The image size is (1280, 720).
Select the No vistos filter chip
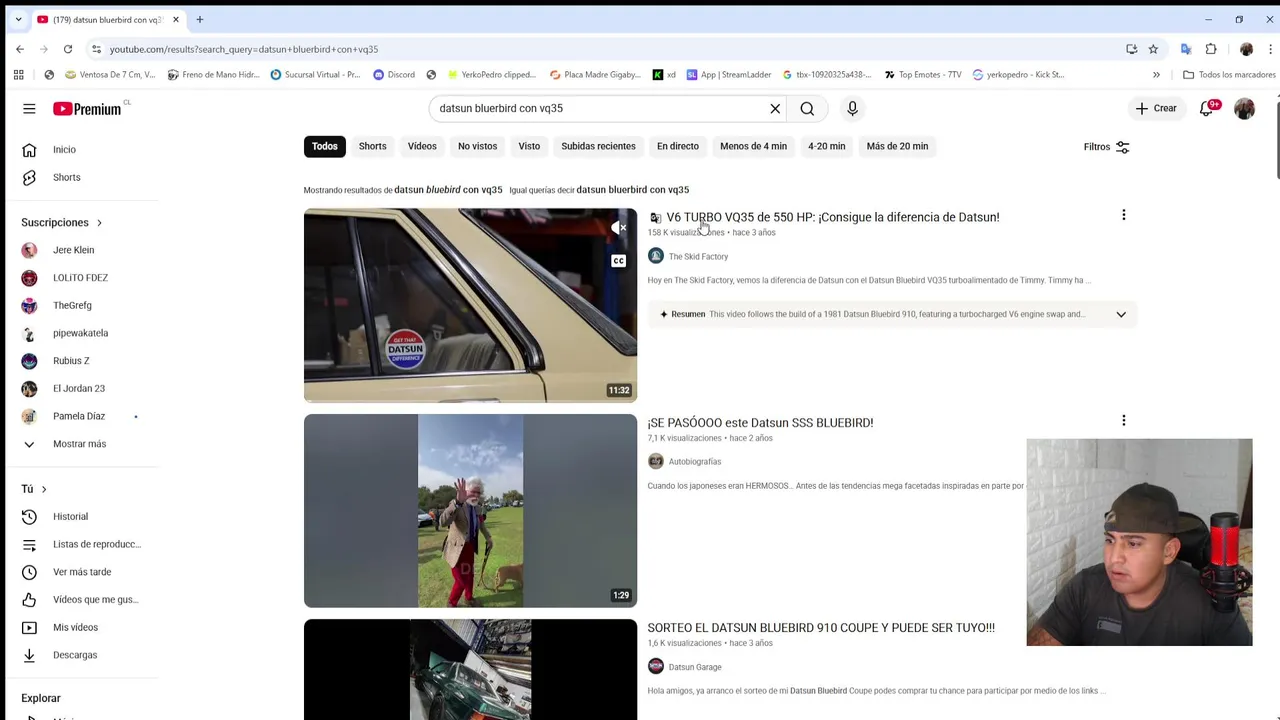pyautogui.click(x=477, y=146)
